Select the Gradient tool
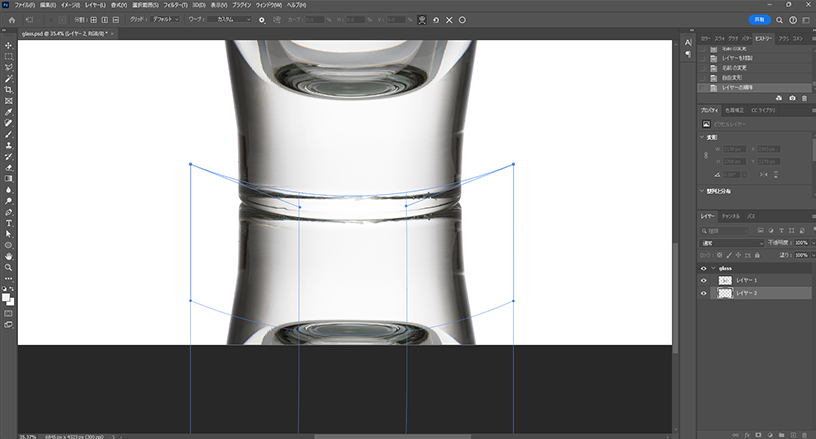This screenshot has width=816, height=439. pos(8,179)
